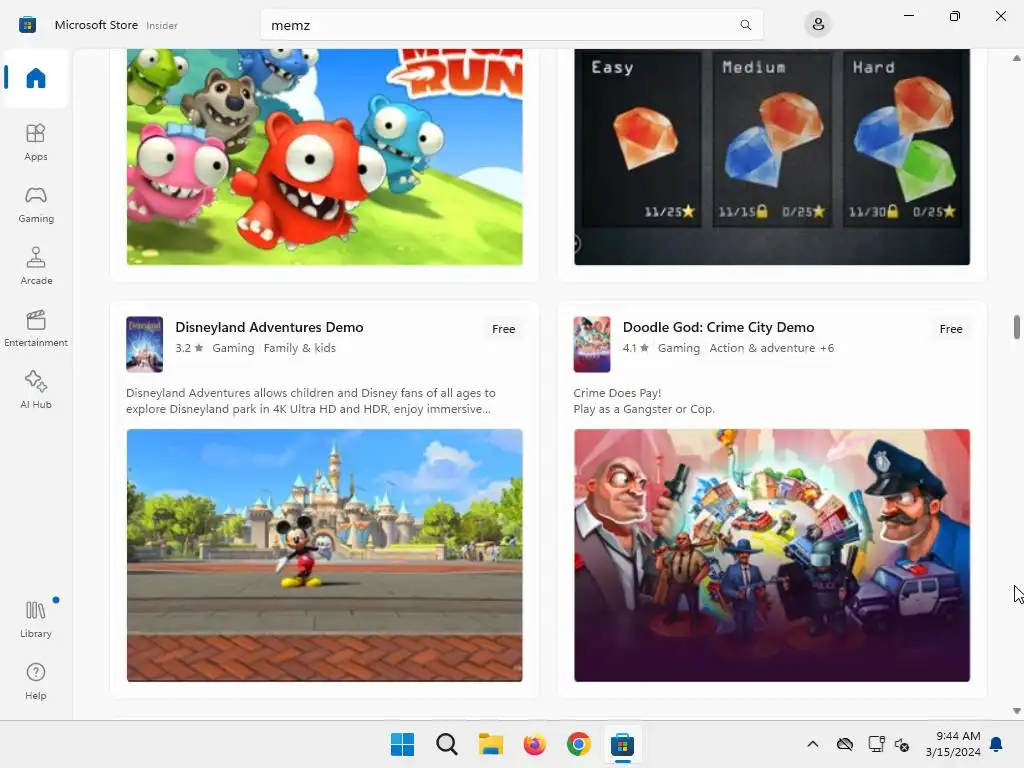The image size is (1024, 768).
Task: Click the Insider label in title bar
Action: pos(162,25)
